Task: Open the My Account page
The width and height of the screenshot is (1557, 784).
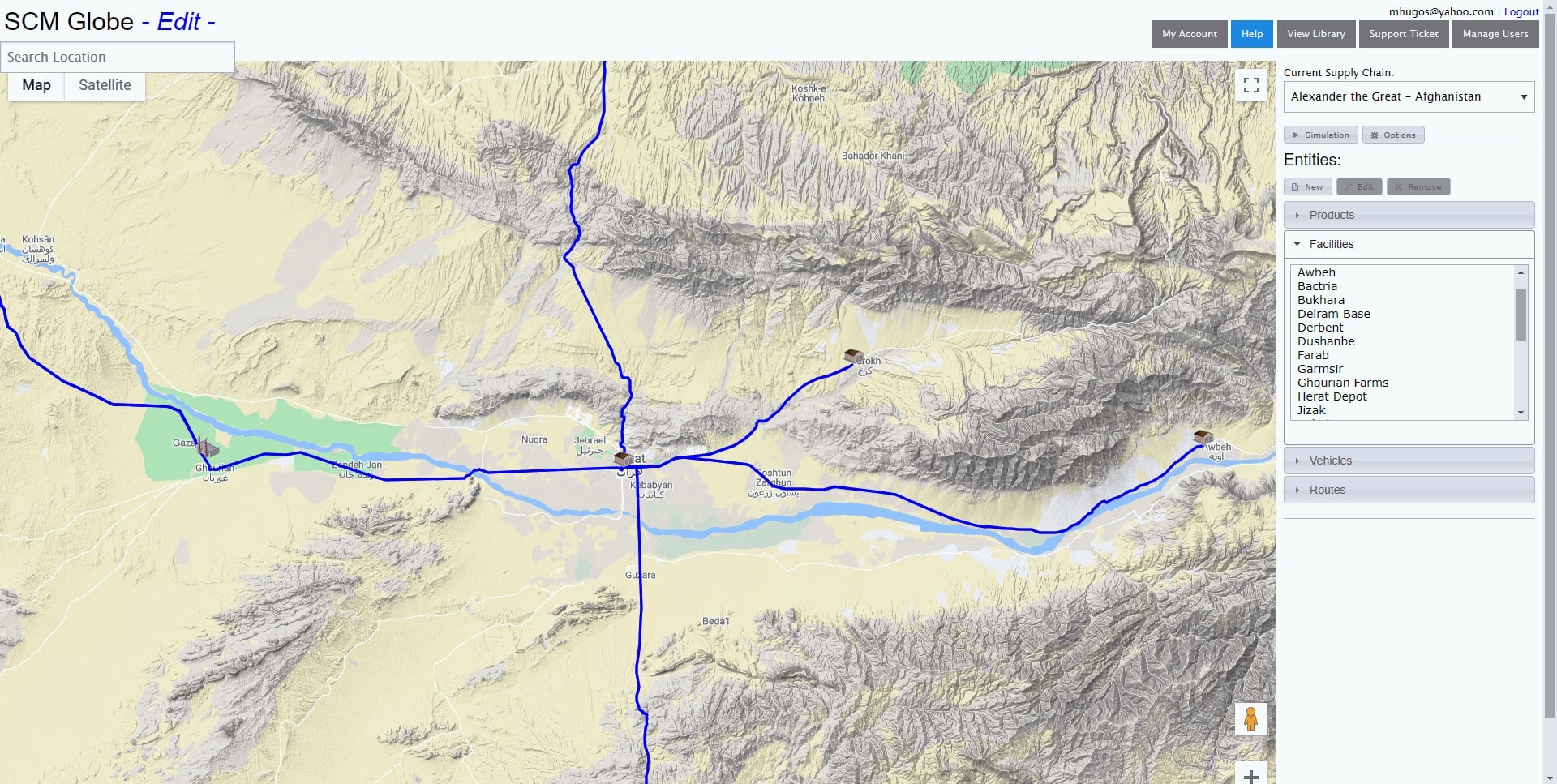Action: [1189, 34]
